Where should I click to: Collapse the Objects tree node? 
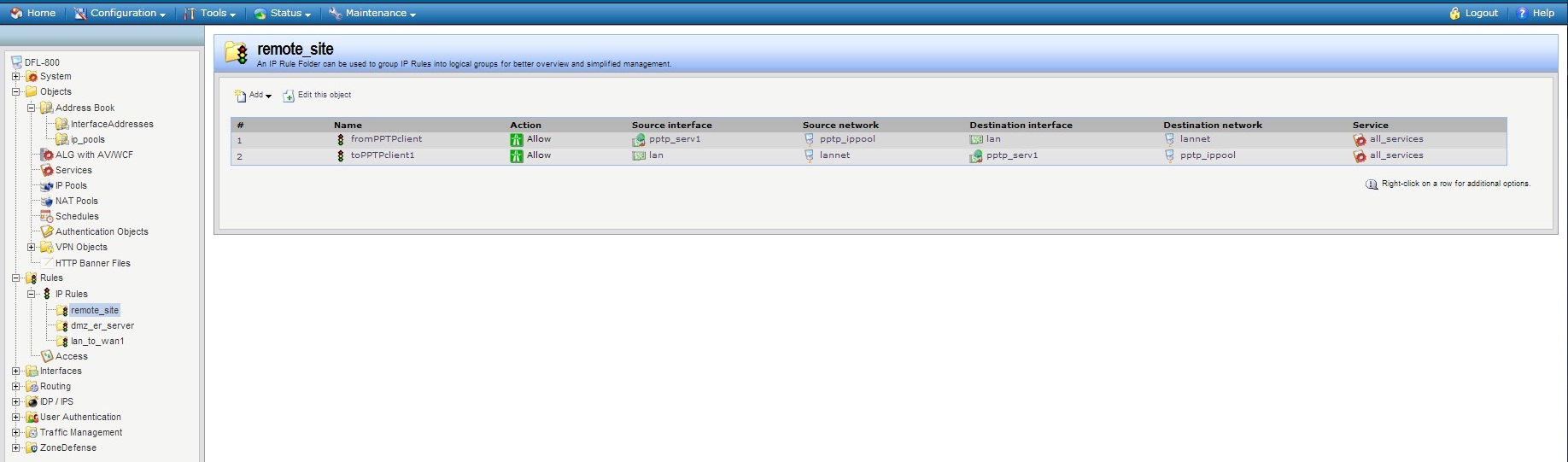coord(15,91)
